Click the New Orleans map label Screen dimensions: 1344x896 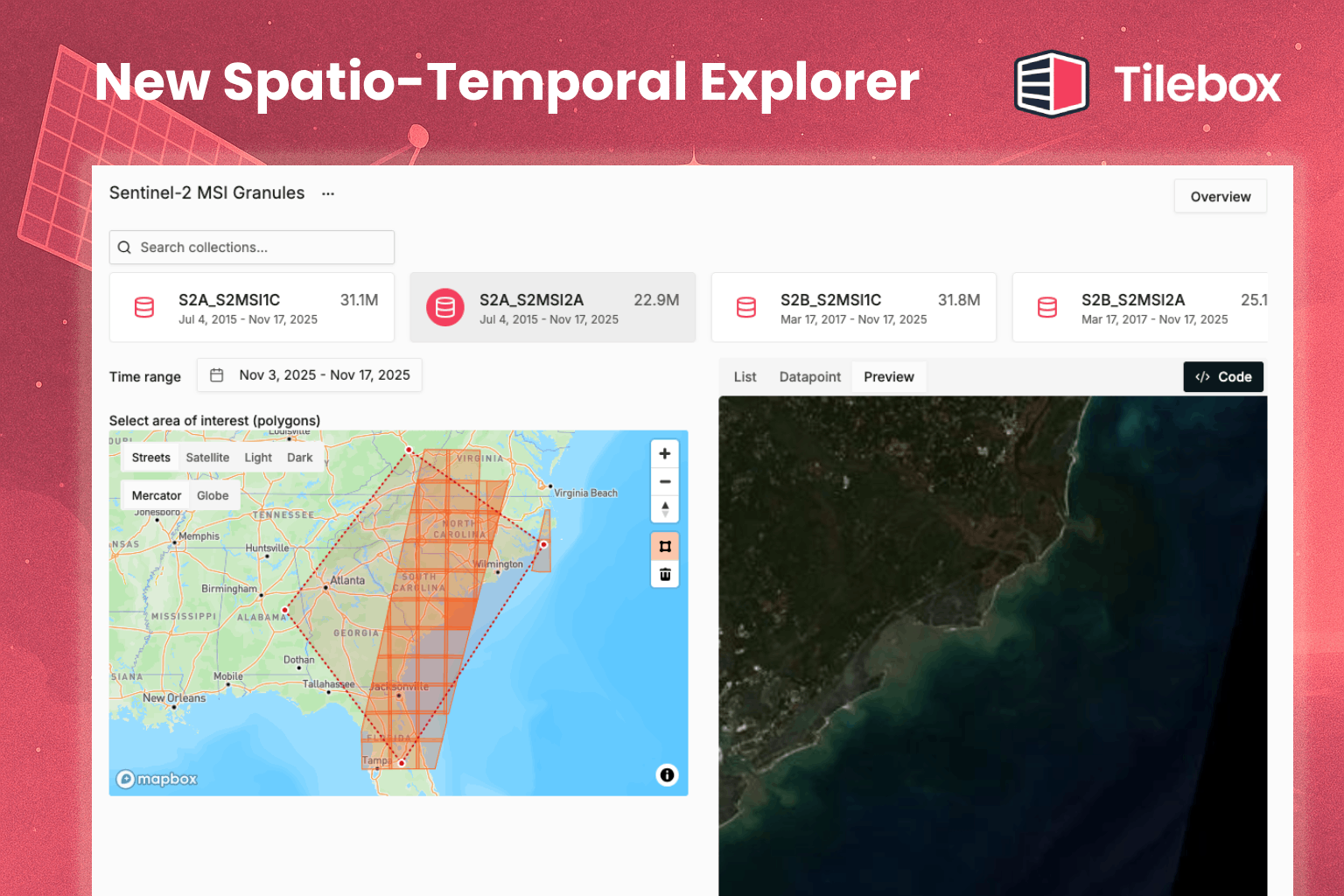[x=174, y=698]
